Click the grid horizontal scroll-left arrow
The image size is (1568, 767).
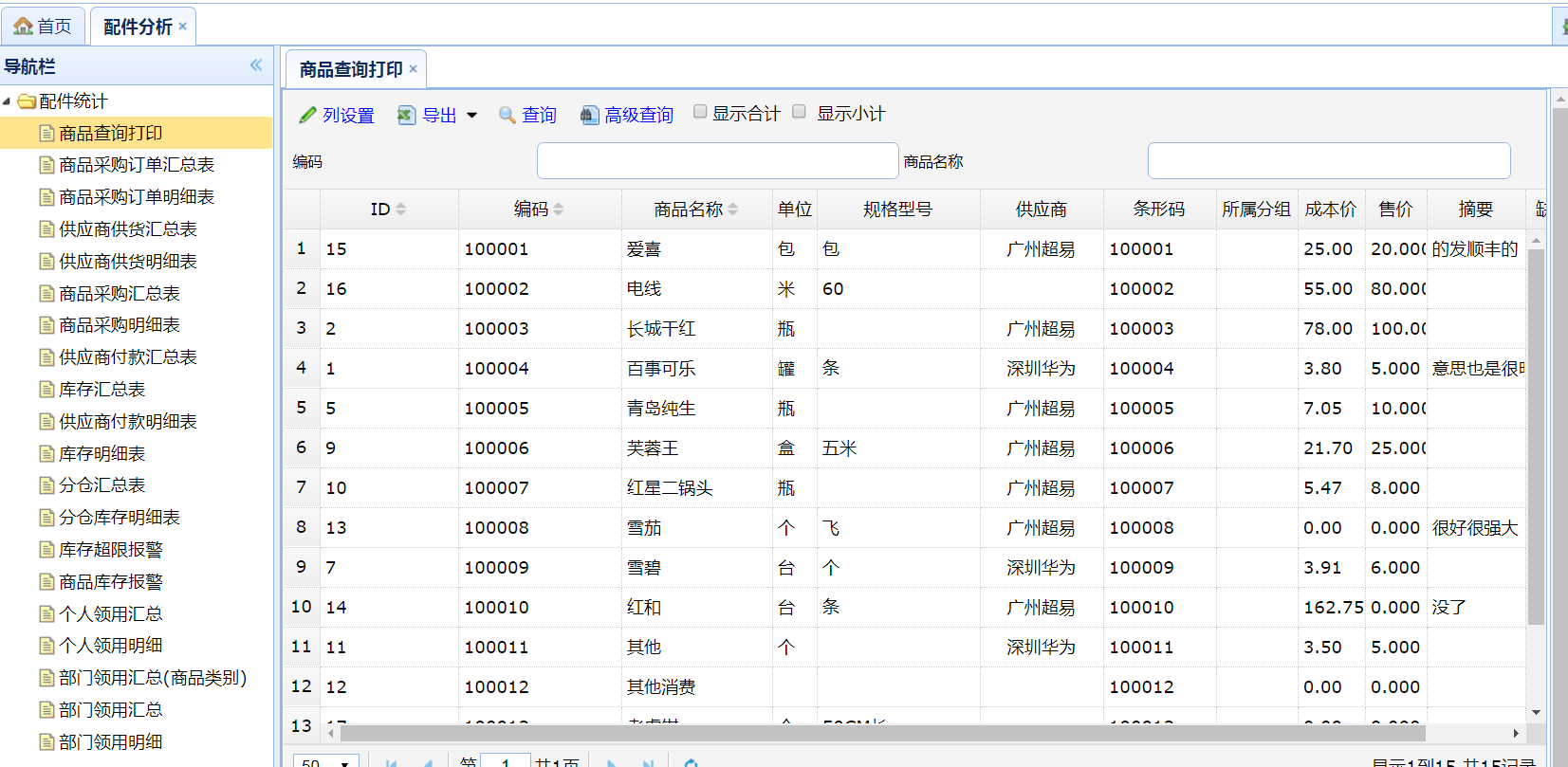coord(330,733)
